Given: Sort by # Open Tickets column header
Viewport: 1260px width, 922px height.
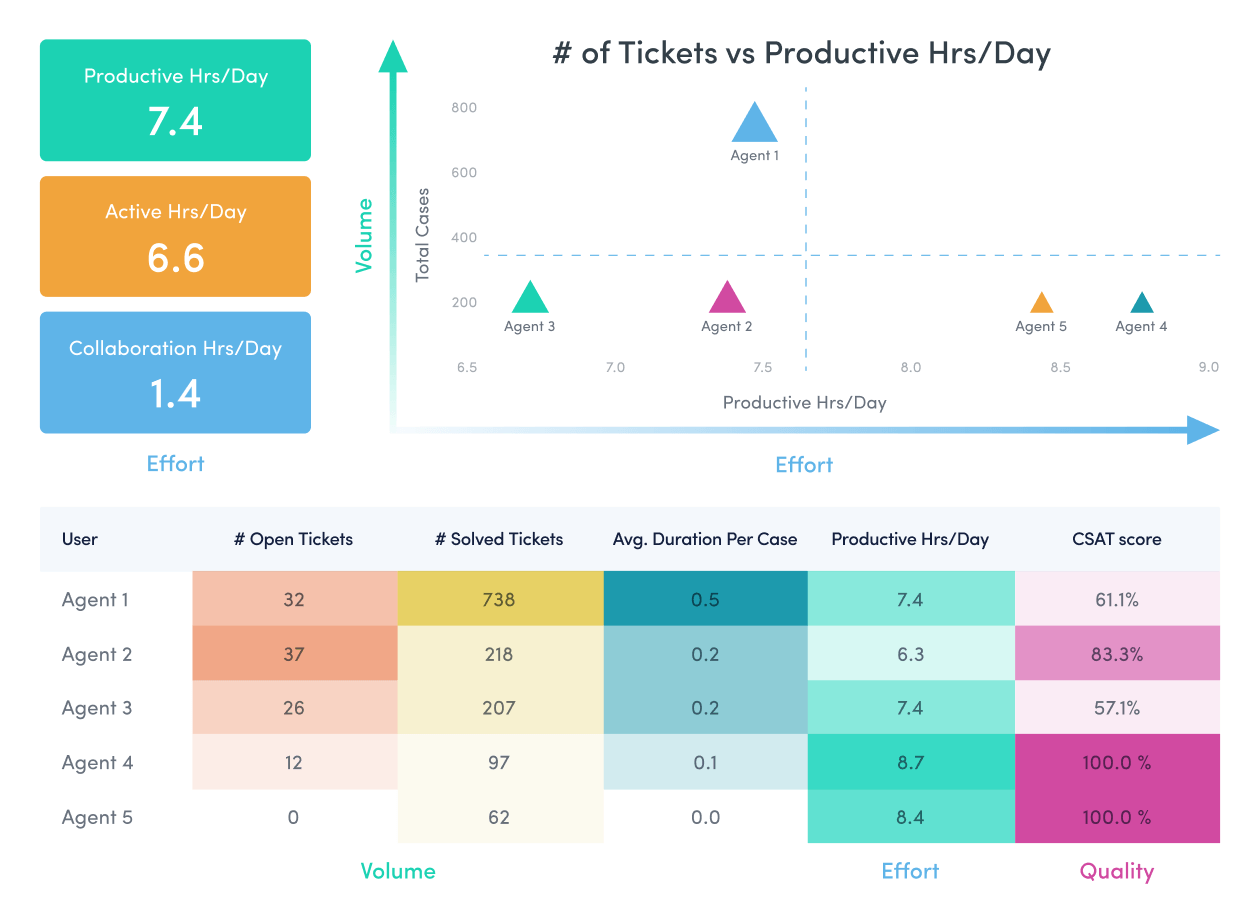Looking at the screenshot, I should (x=293, y=539).
